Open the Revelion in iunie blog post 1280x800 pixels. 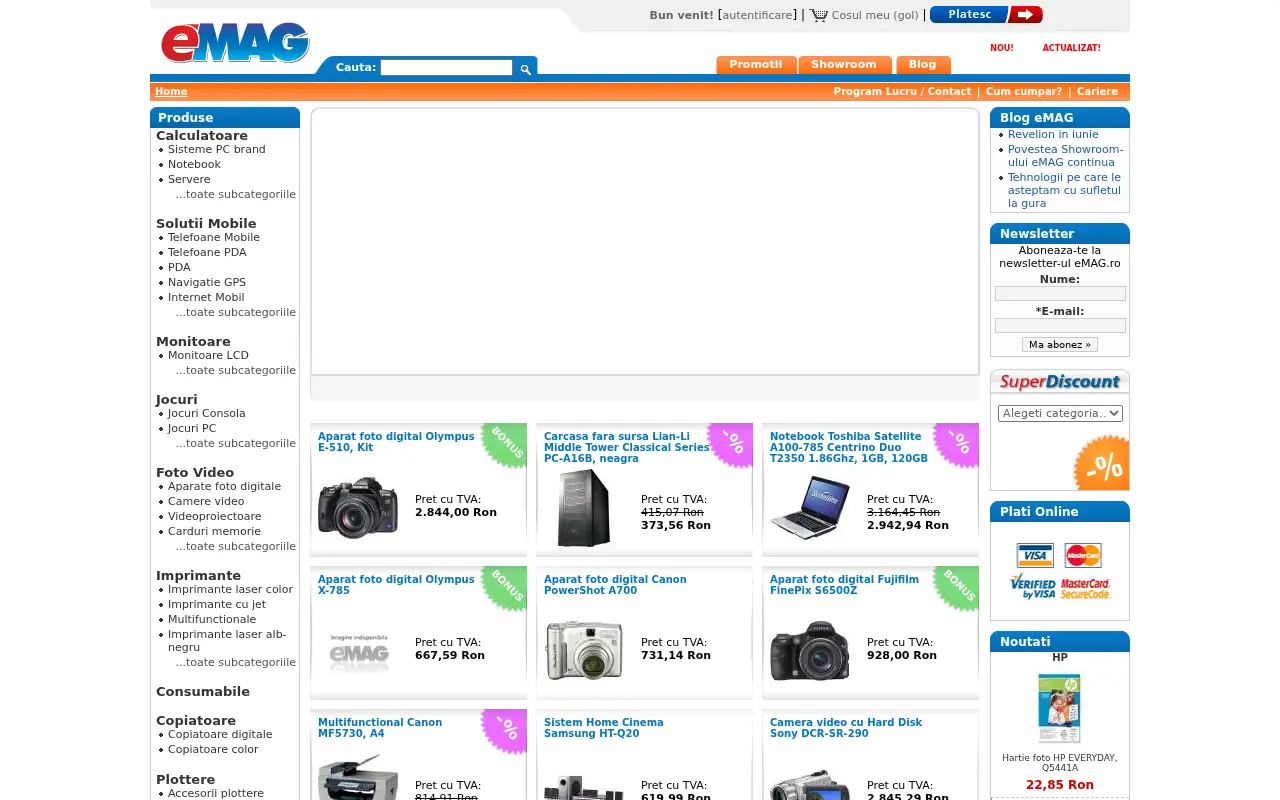click(1053, 134)
